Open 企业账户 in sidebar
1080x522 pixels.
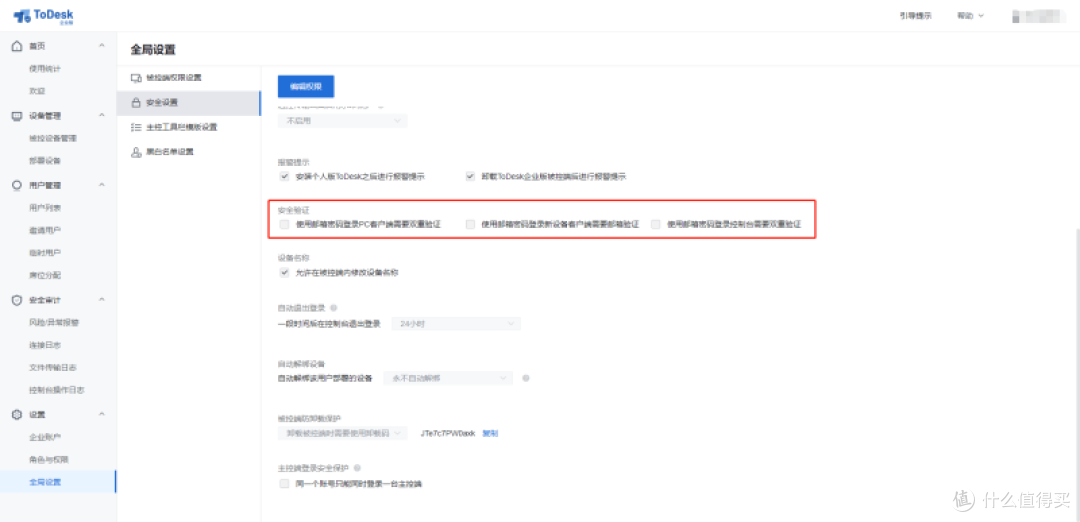45,437
